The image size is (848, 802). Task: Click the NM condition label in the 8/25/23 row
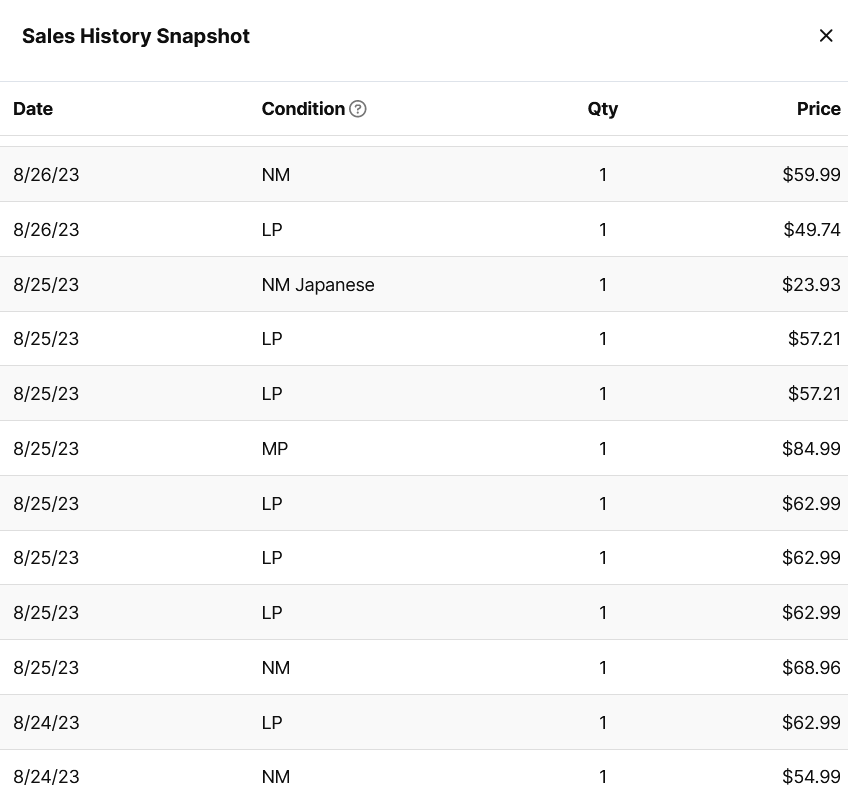276,667
